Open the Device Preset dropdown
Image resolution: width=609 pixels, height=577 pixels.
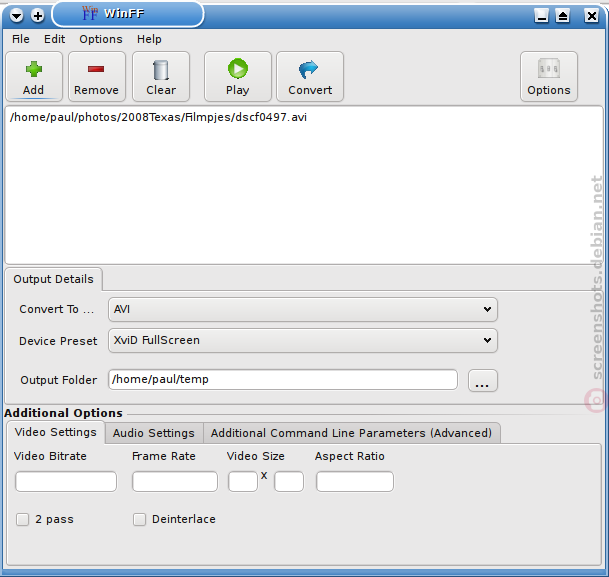[x=303, y=341]
